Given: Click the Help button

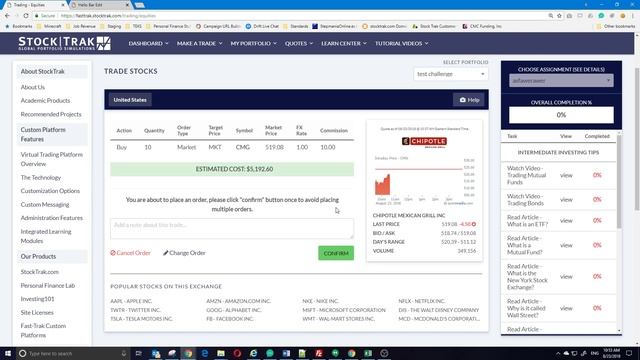Looking at the screenshot, I should [469, 100].
